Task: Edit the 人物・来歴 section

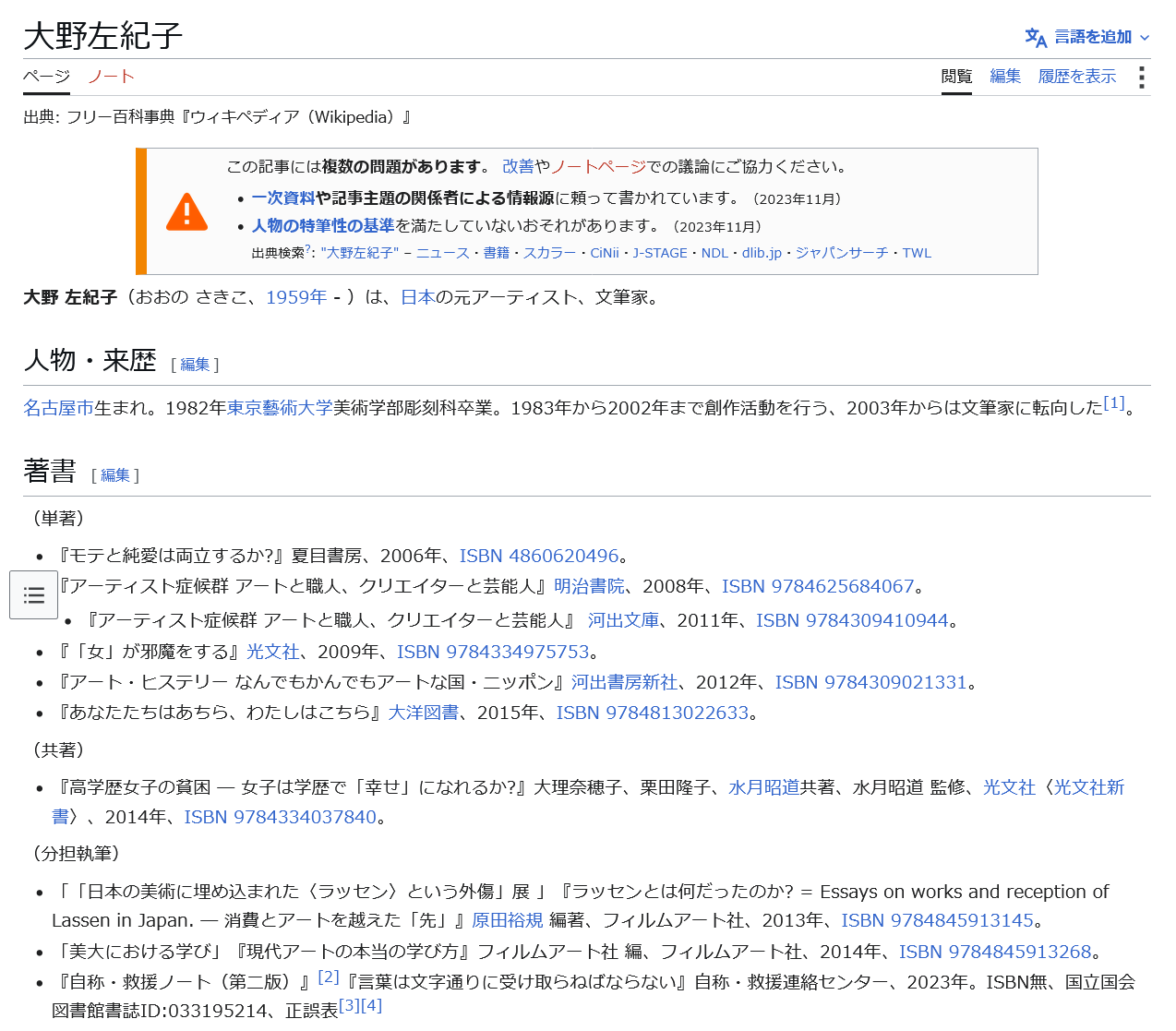Action: point(195,365)
